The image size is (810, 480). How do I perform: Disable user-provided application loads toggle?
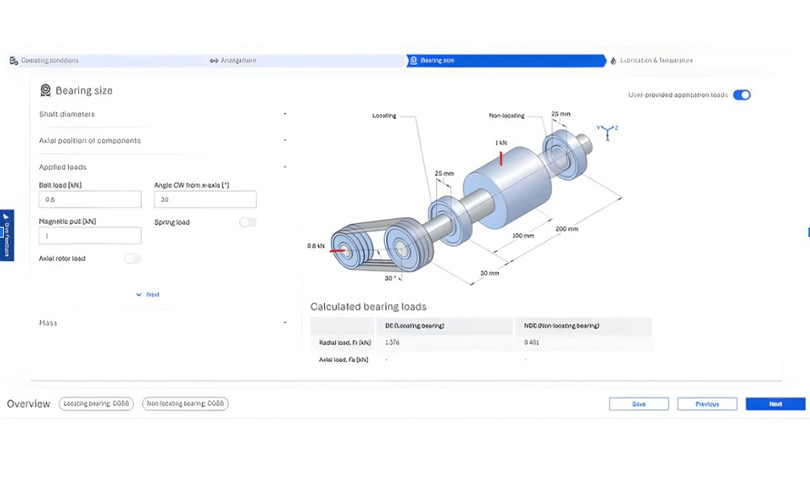(741, 95)
